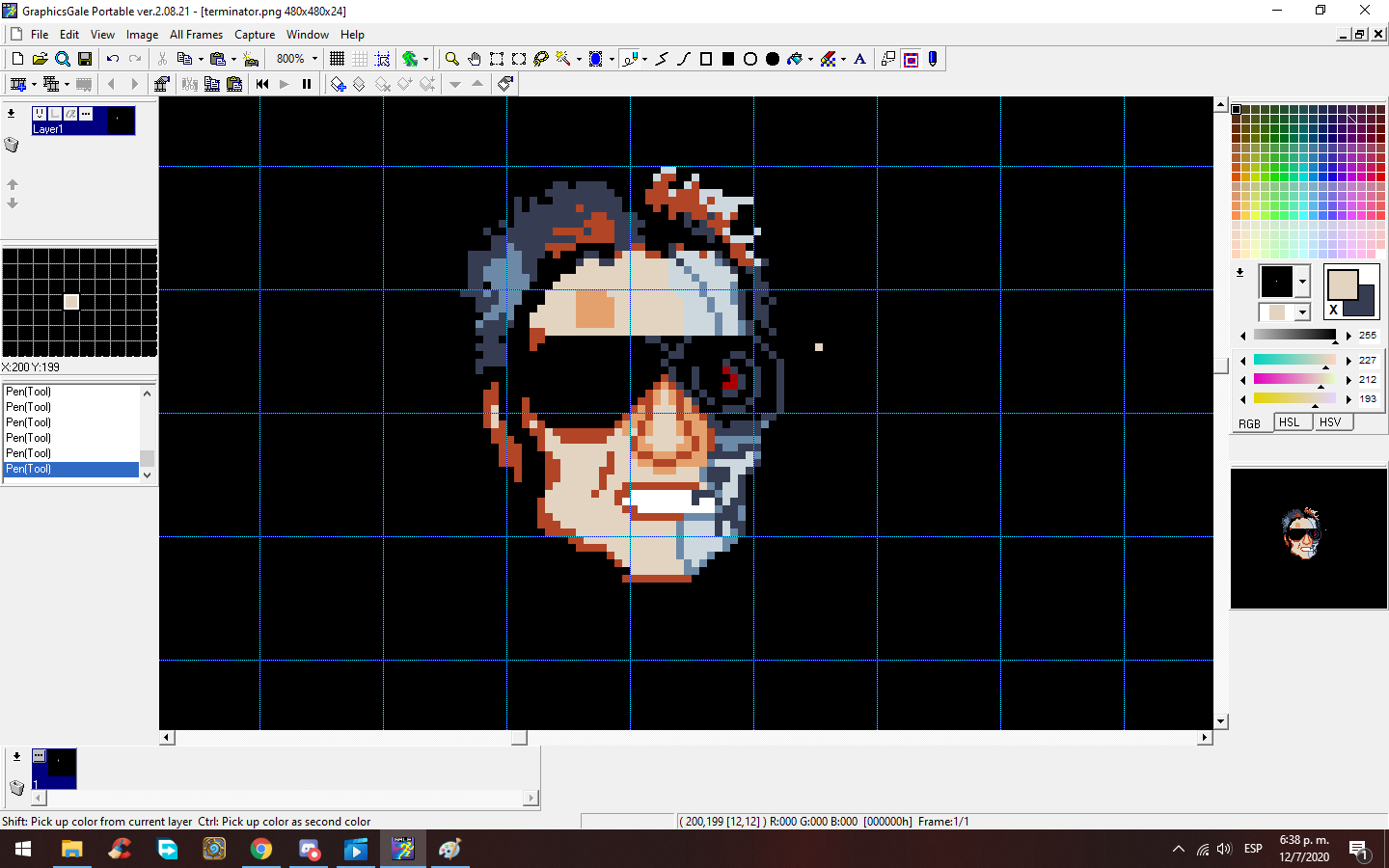Select the Zoom magnifier tool

pyautogui.click(x=451, y=59)
